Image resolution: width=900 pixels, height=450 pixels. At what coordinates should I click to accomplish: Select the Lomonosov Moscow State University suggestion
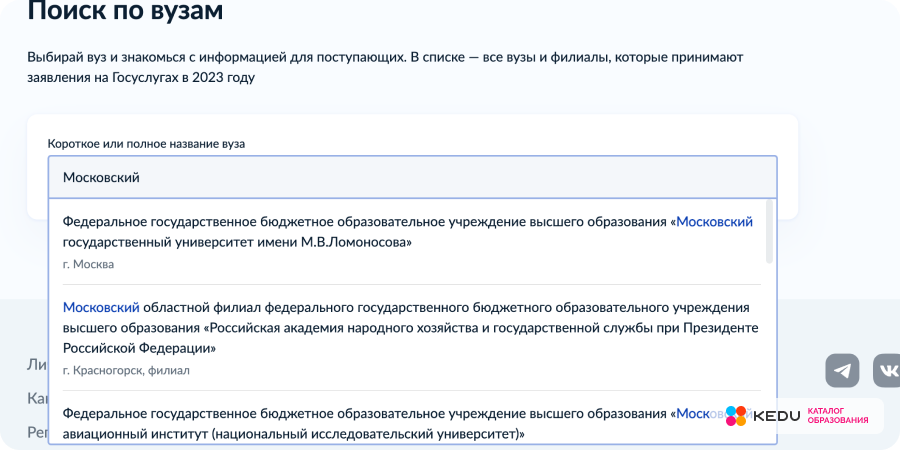point(400,232)
